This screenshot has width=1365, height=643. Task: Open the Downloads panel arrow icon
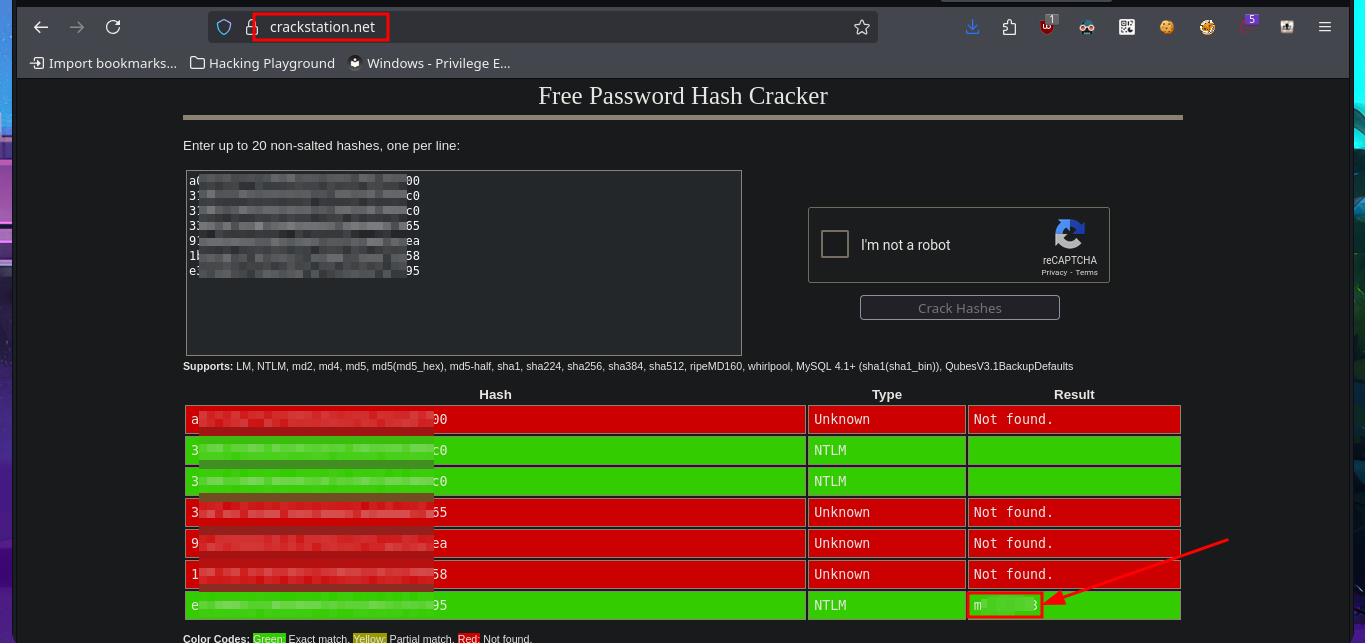point(972,27)
